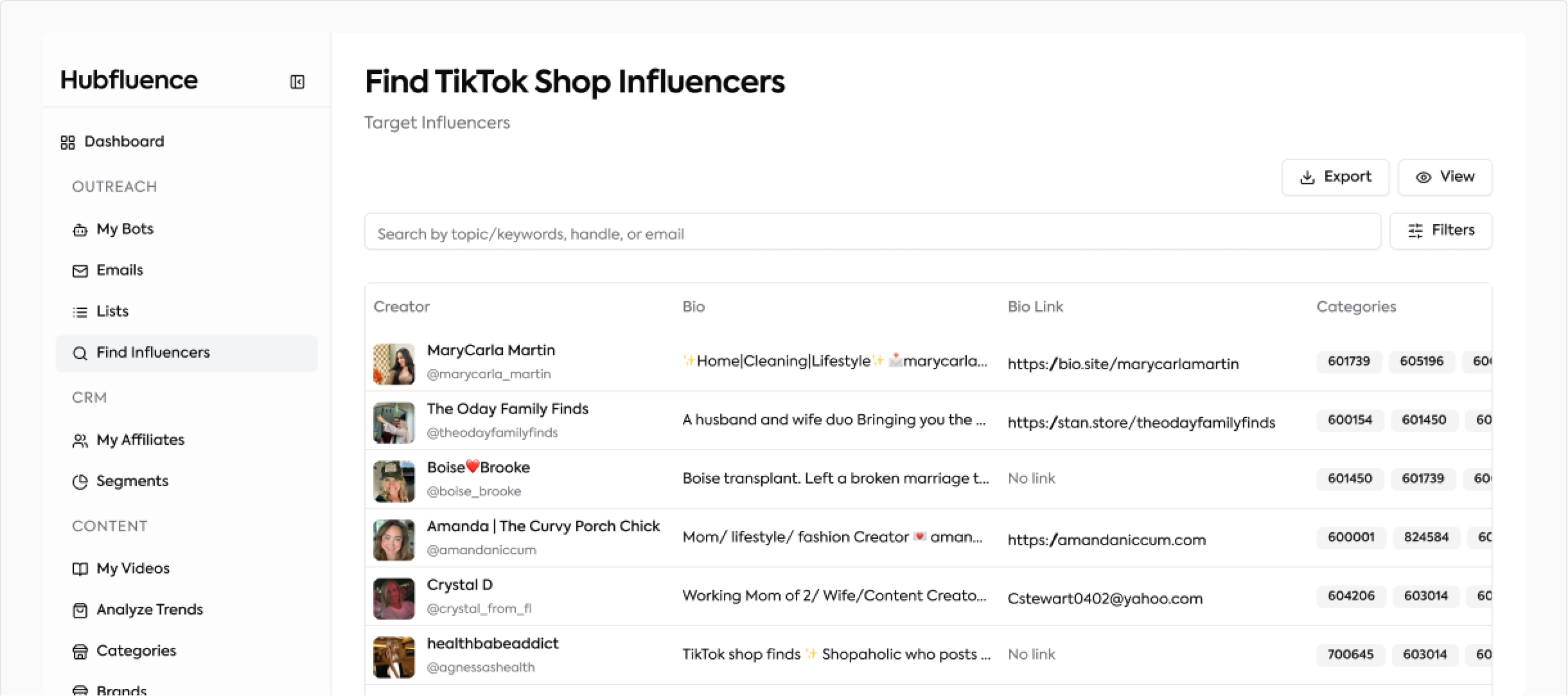
Task: Select category tag 601739 for MaryCarla Martin
Action: [x=1349, y=361]
